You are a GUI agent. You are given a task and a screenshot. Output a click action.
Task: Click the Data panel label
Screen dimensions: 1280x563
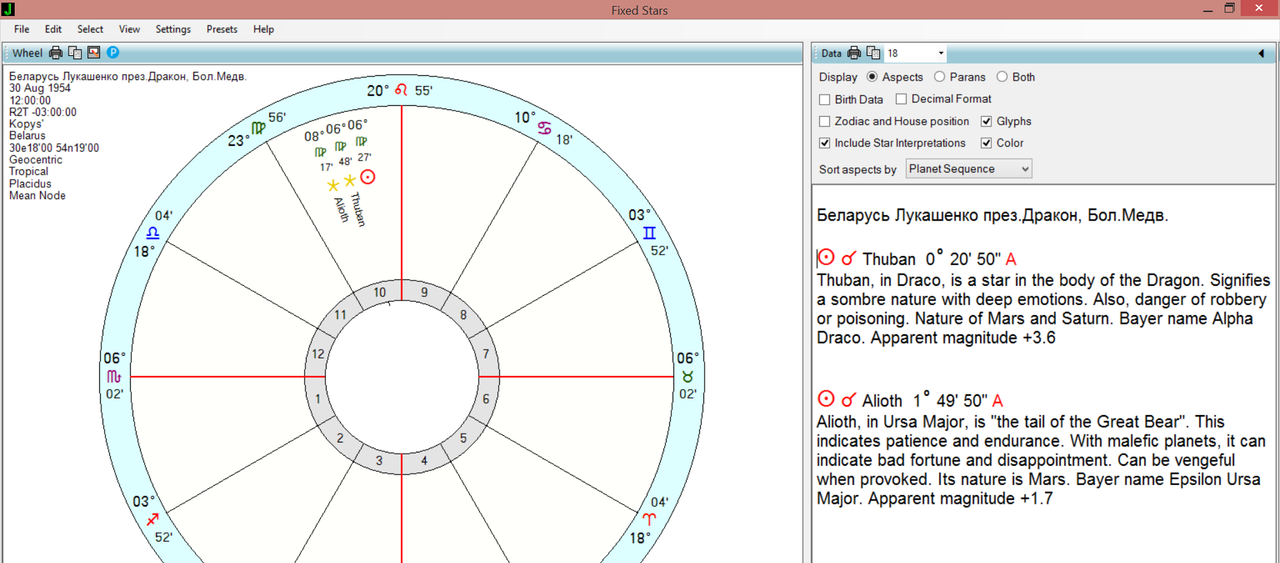832,53
